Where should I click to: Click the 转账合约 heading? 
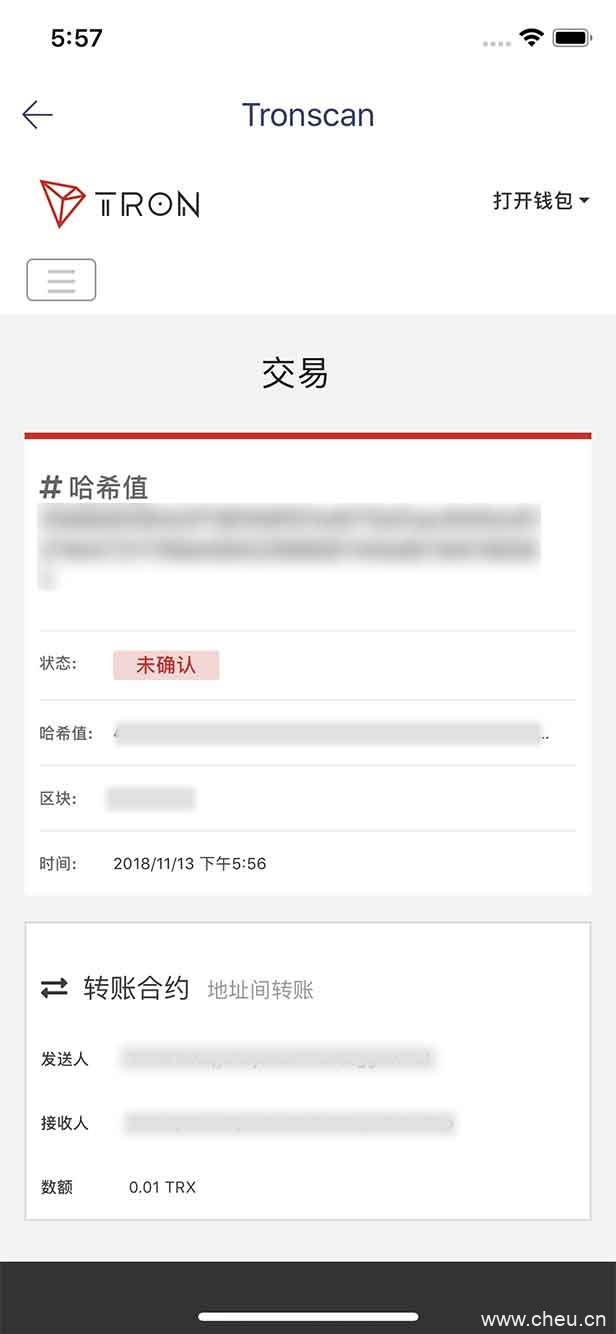coord(136,989)
